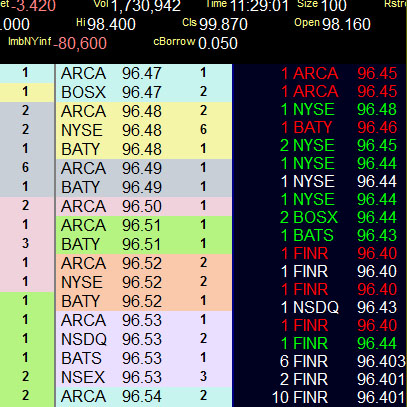Click the 10 FINR 96.401 print
This screenshot has height=407, width=407.
(x=339, y=397)
